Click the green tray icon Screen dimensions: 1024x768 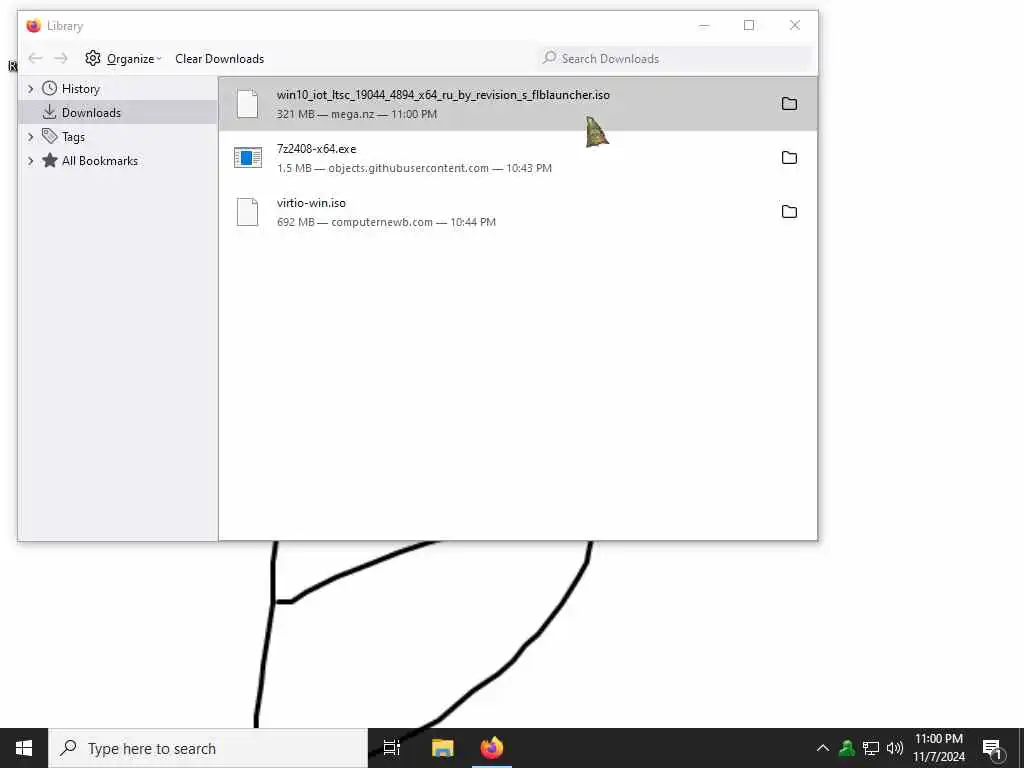click(846, 748)
